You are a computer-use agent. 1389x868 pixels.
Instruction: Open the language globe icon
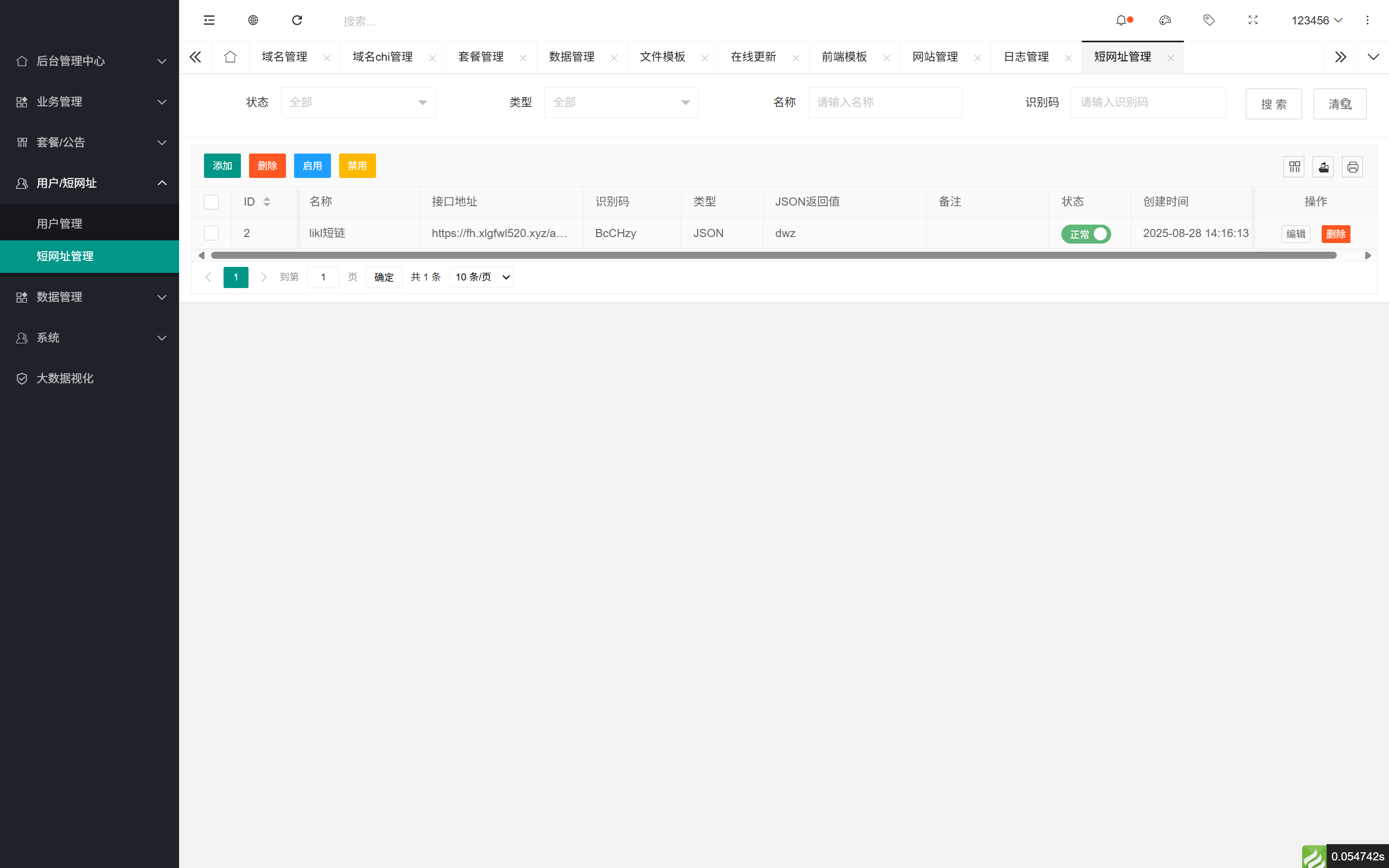coord(252,20)
